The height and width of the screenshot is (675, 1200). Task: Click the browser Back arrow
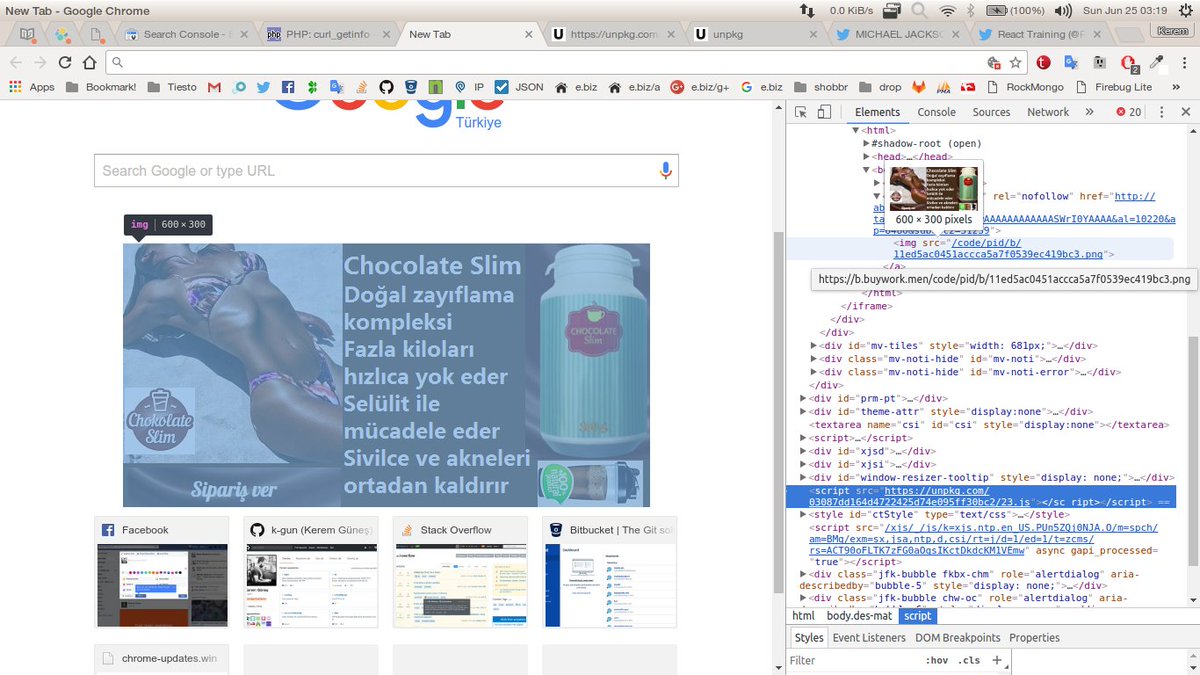[x=16, y=62]
